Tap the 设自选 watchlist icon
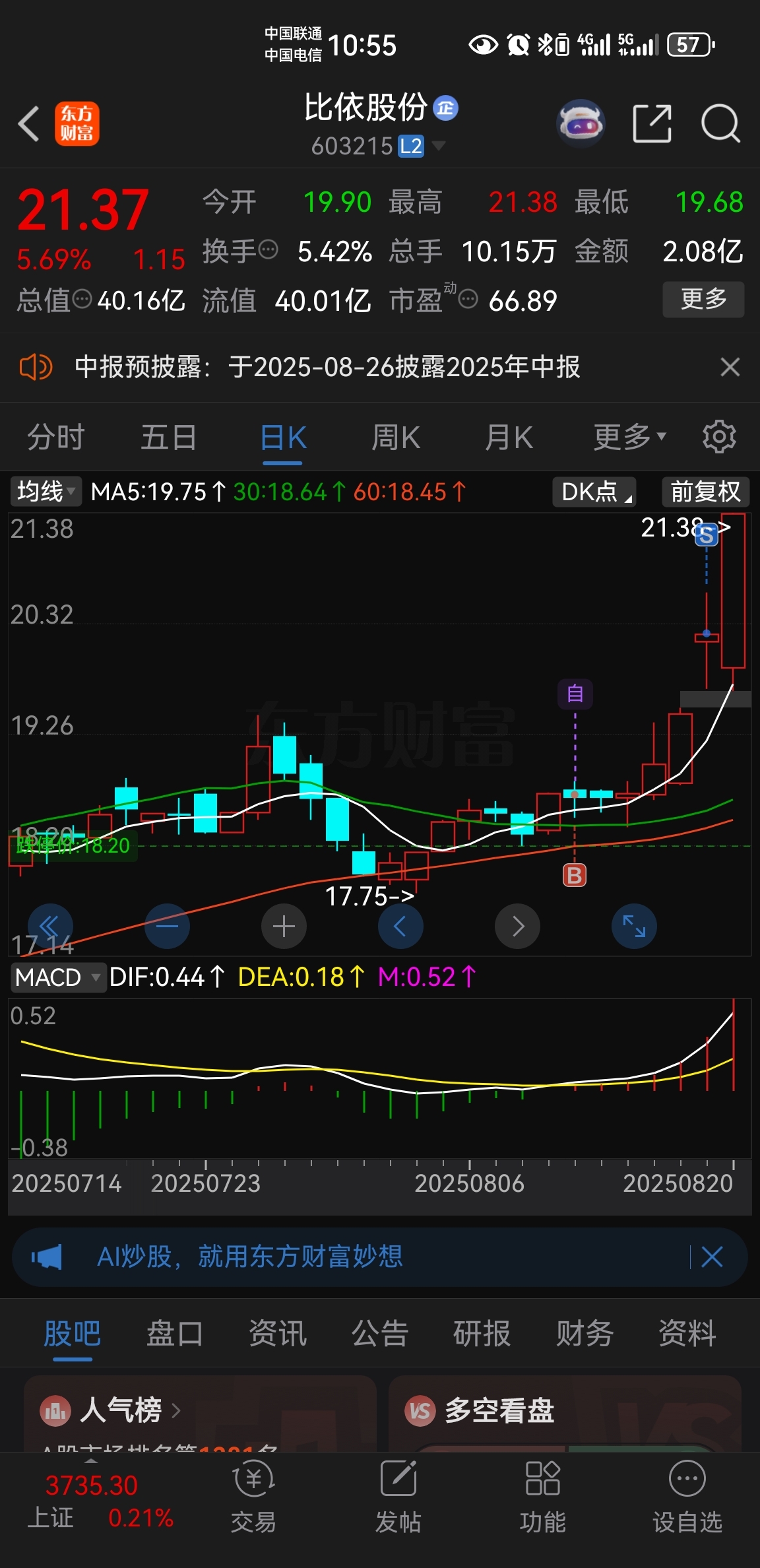 pyautogui.click(x=687, y=1497)
